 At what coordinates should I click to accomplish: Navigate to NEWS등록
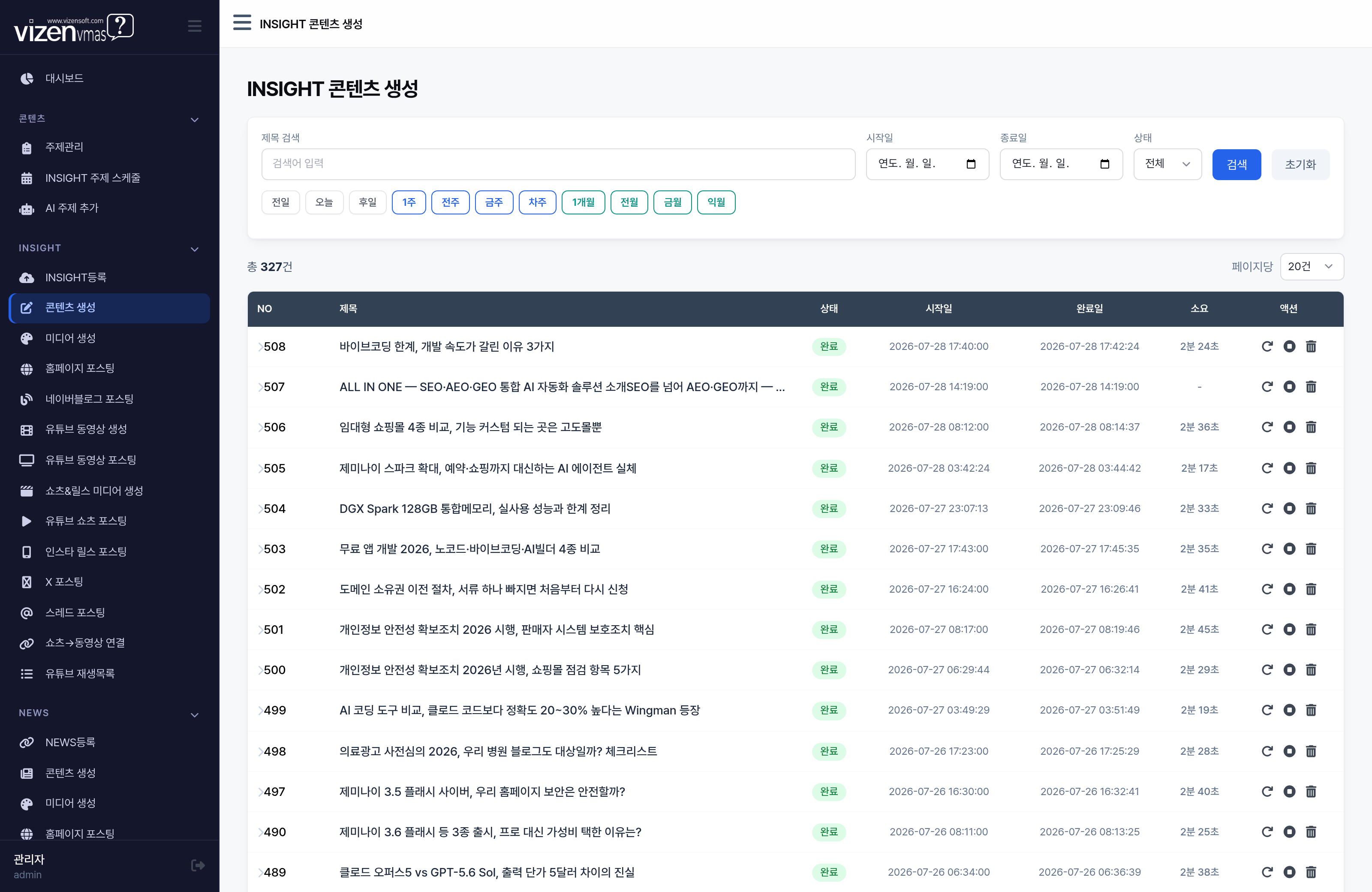109,743
